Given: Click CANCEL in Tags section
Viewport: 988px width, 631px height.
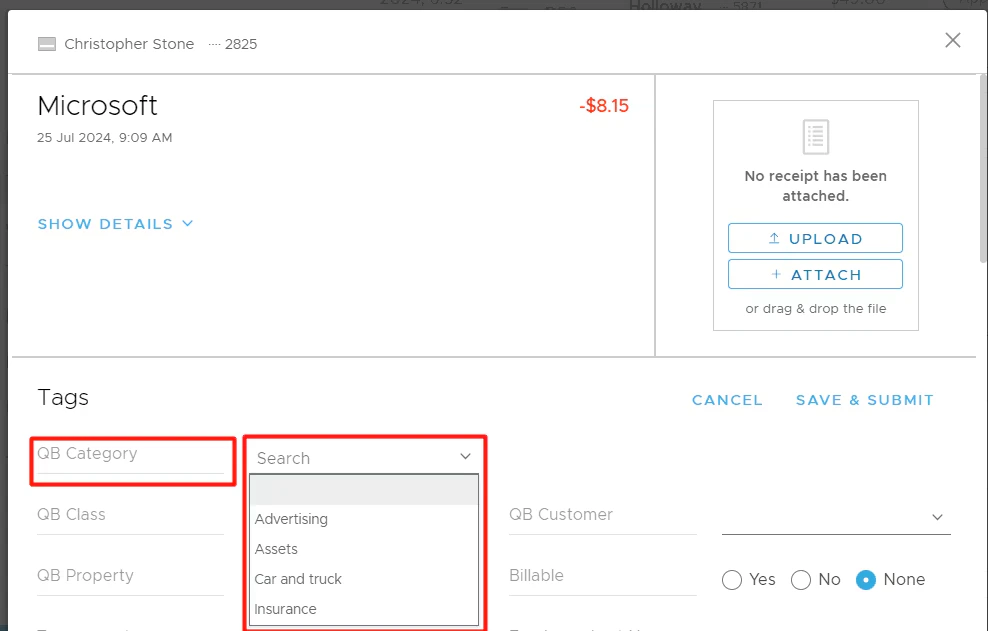Looking at the screenshot, I should 727,400.
